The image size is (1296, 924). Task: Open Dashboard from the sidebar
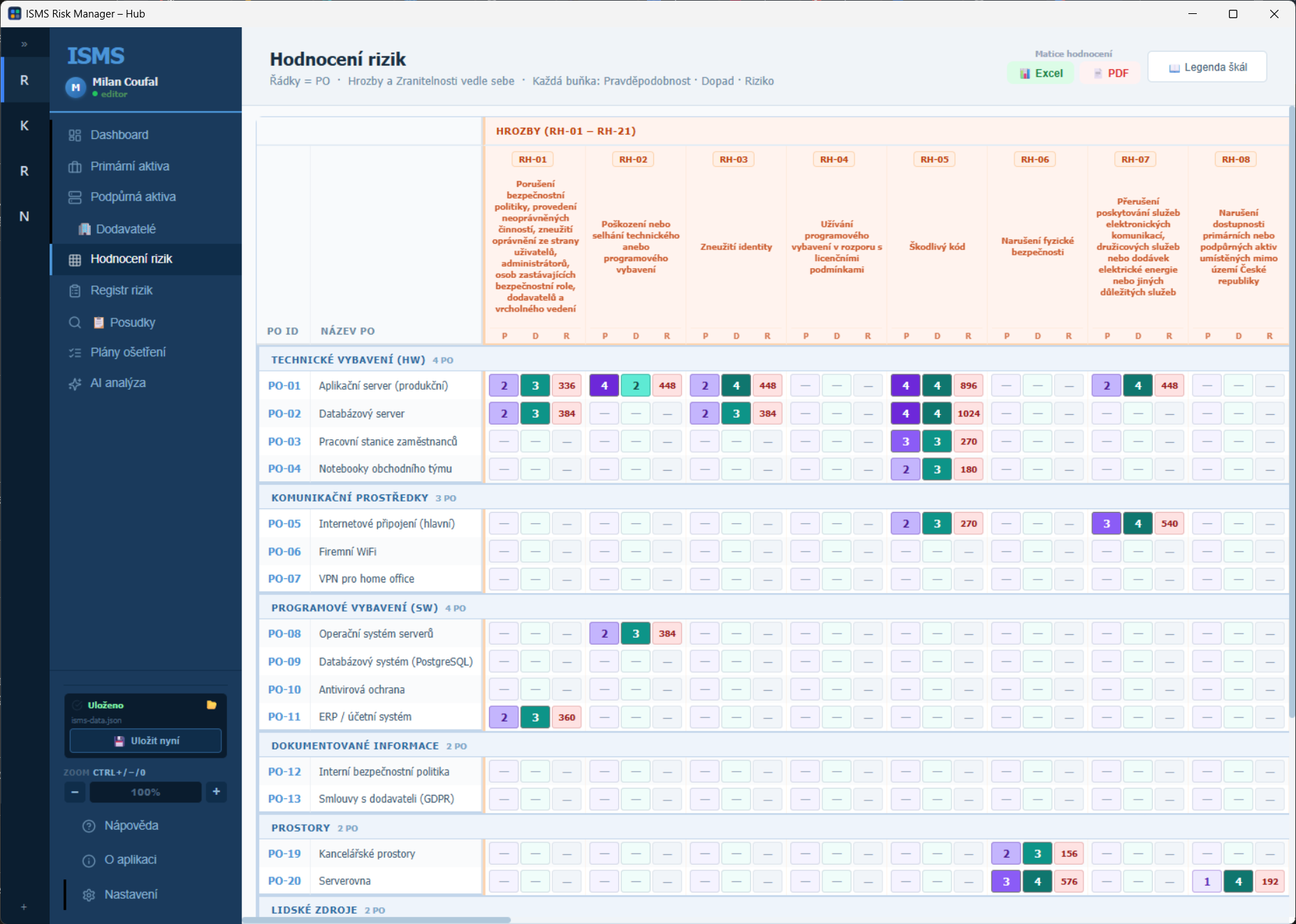tap(145, 135)
